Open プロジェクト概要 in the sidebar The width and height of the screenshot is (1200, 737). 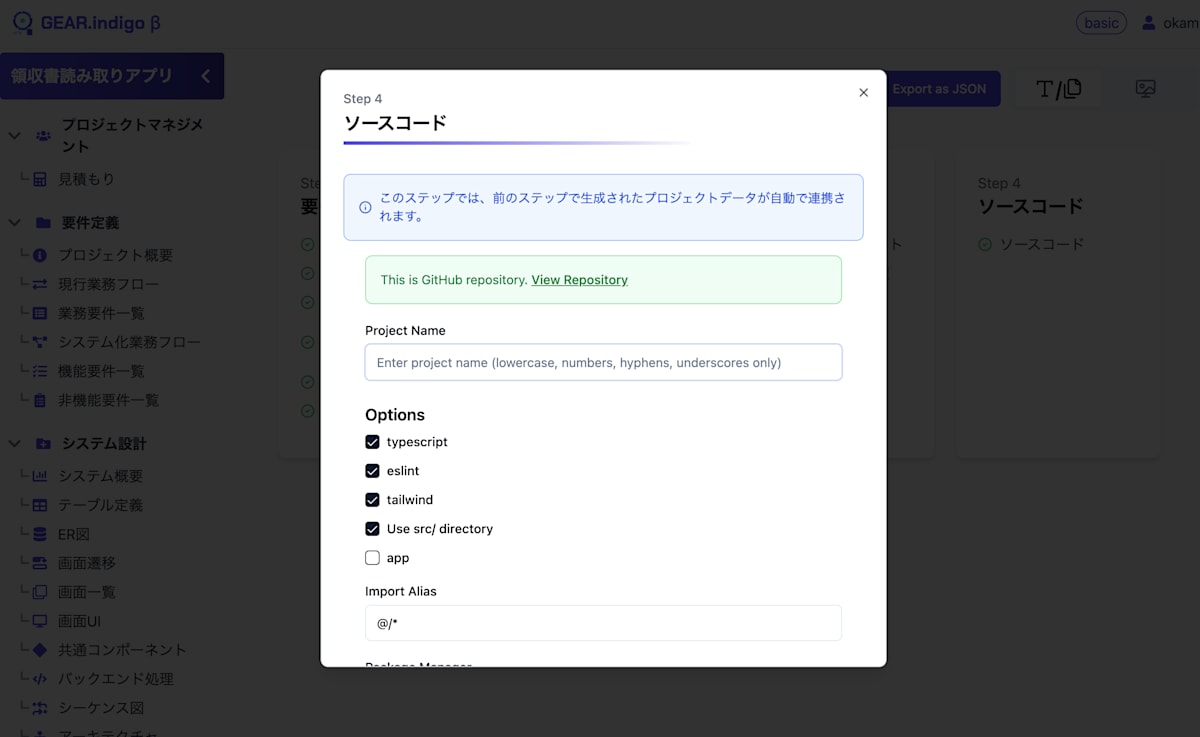click(115, 255)
